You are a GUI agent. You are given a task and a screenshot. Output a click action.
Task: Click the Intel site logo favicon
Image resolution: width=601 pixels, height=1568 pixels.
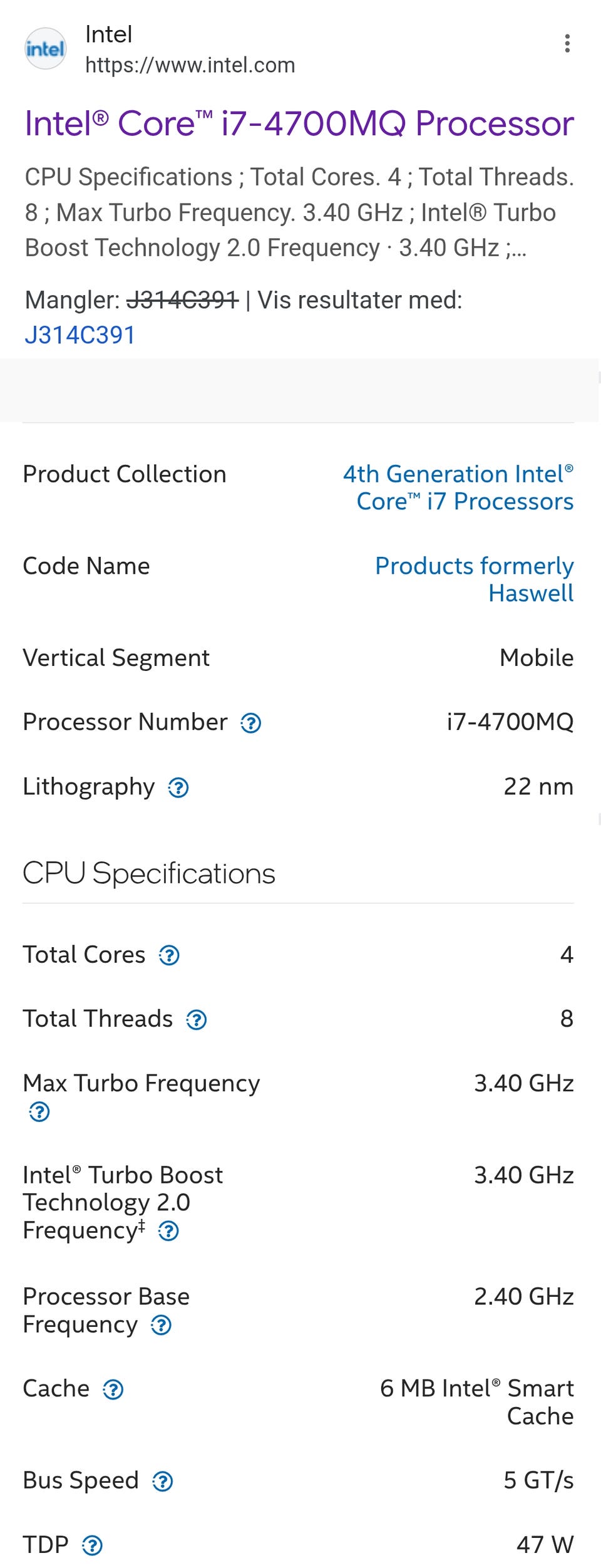pyautogui.click(x=45, y=48)
